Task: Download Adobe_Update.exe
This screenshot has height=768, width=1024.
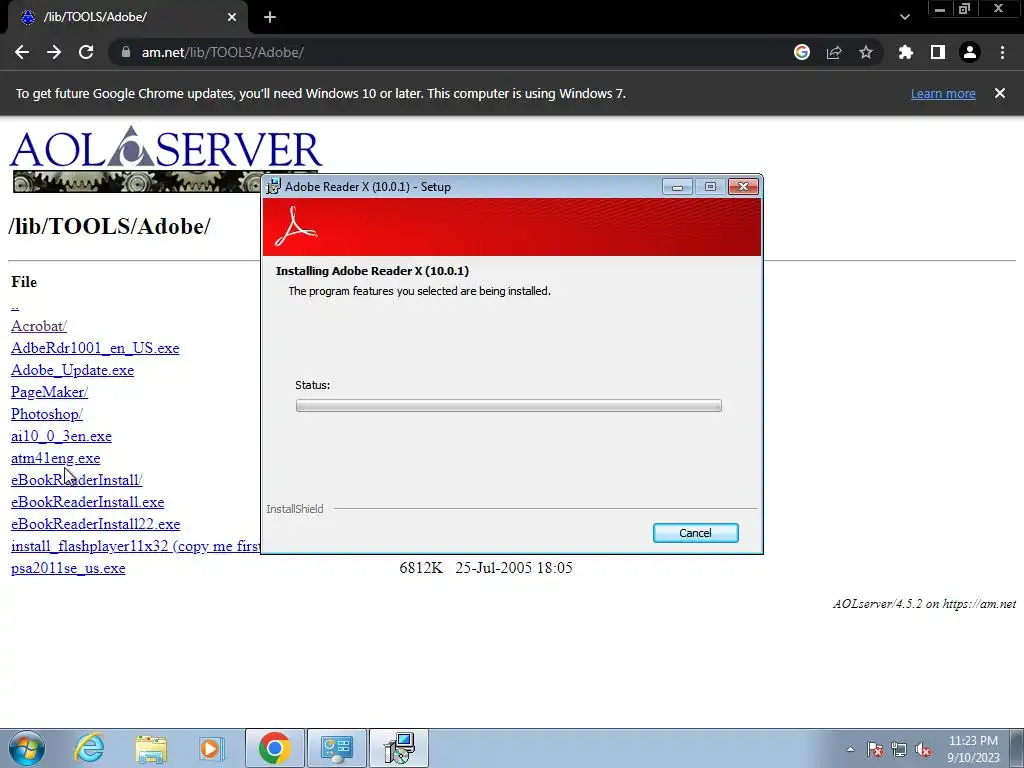Action: 72,370
